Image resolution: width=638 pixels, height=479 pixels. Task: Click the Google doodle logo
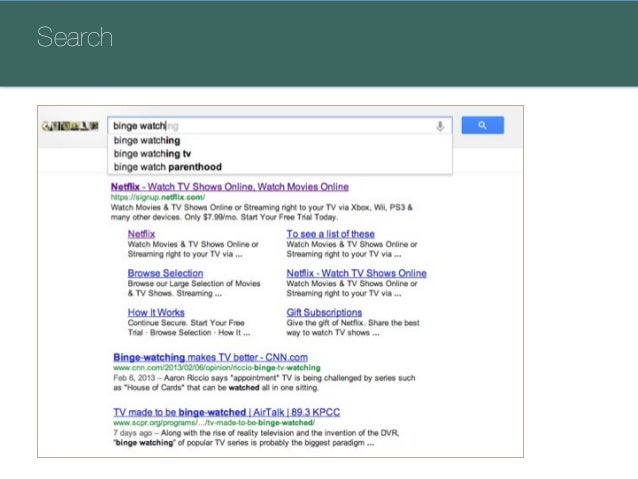(x=70, y=126)
